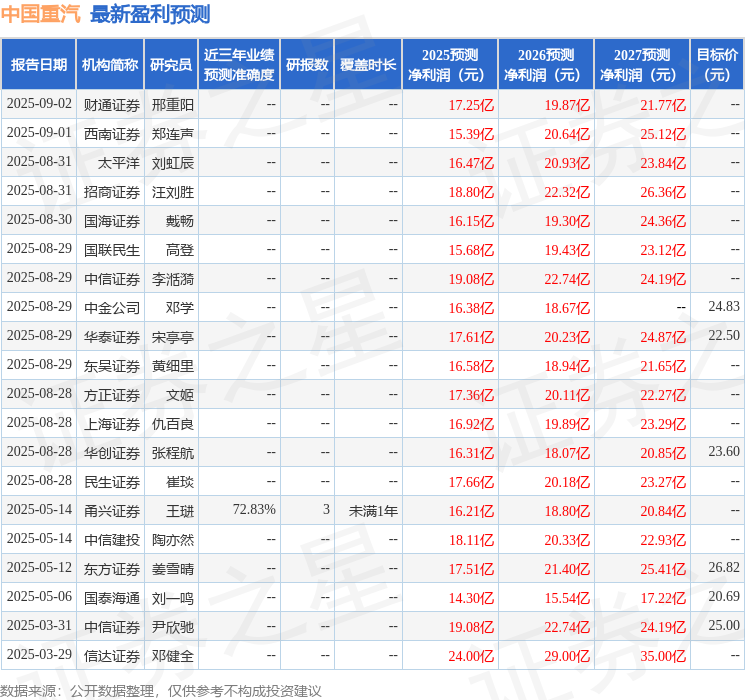Click the date 2025-09-02

tap(39, 104)
